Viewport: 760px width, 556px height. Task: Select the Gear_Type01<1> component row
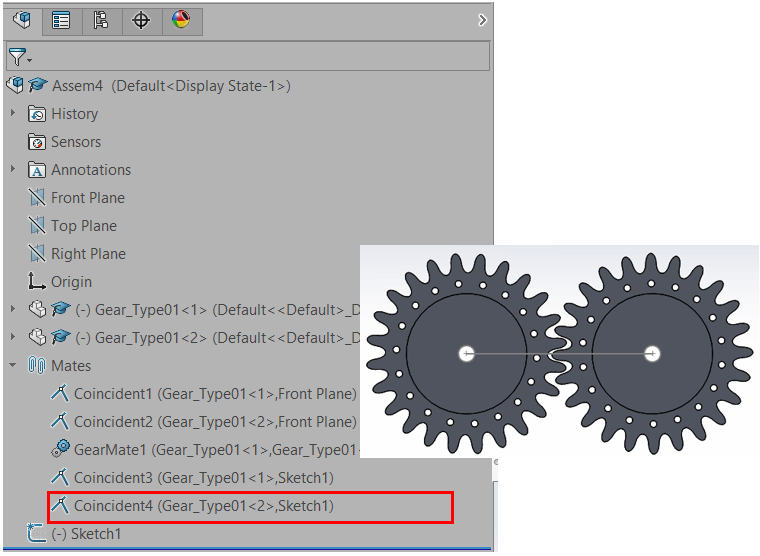click(x=218, y=310)
